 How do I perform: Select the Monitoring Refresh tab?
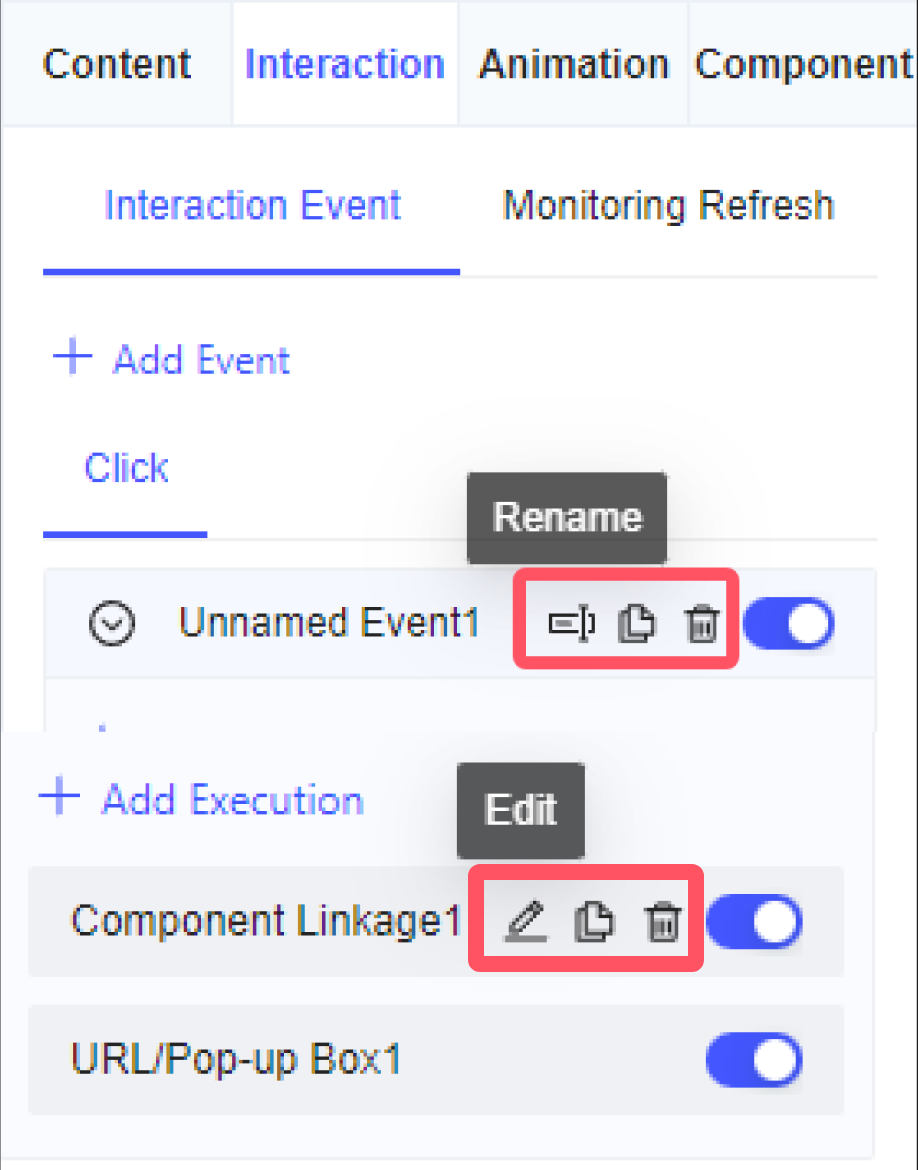pyautogui.click(x=668, y=205)
